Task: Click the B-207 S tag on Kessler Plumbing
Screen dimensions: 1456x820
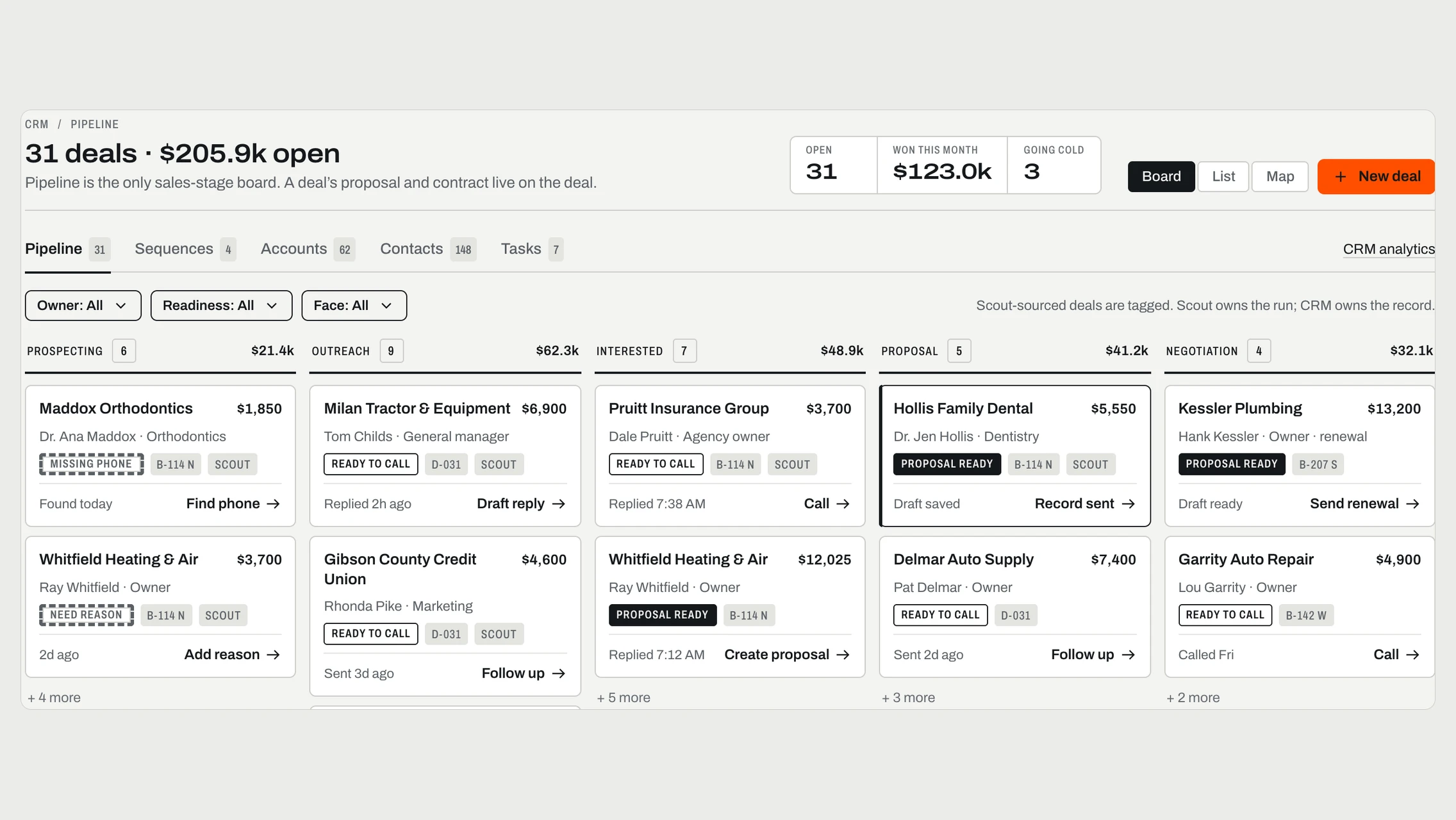Action: pyautogui.click(x=1318, y=464)
